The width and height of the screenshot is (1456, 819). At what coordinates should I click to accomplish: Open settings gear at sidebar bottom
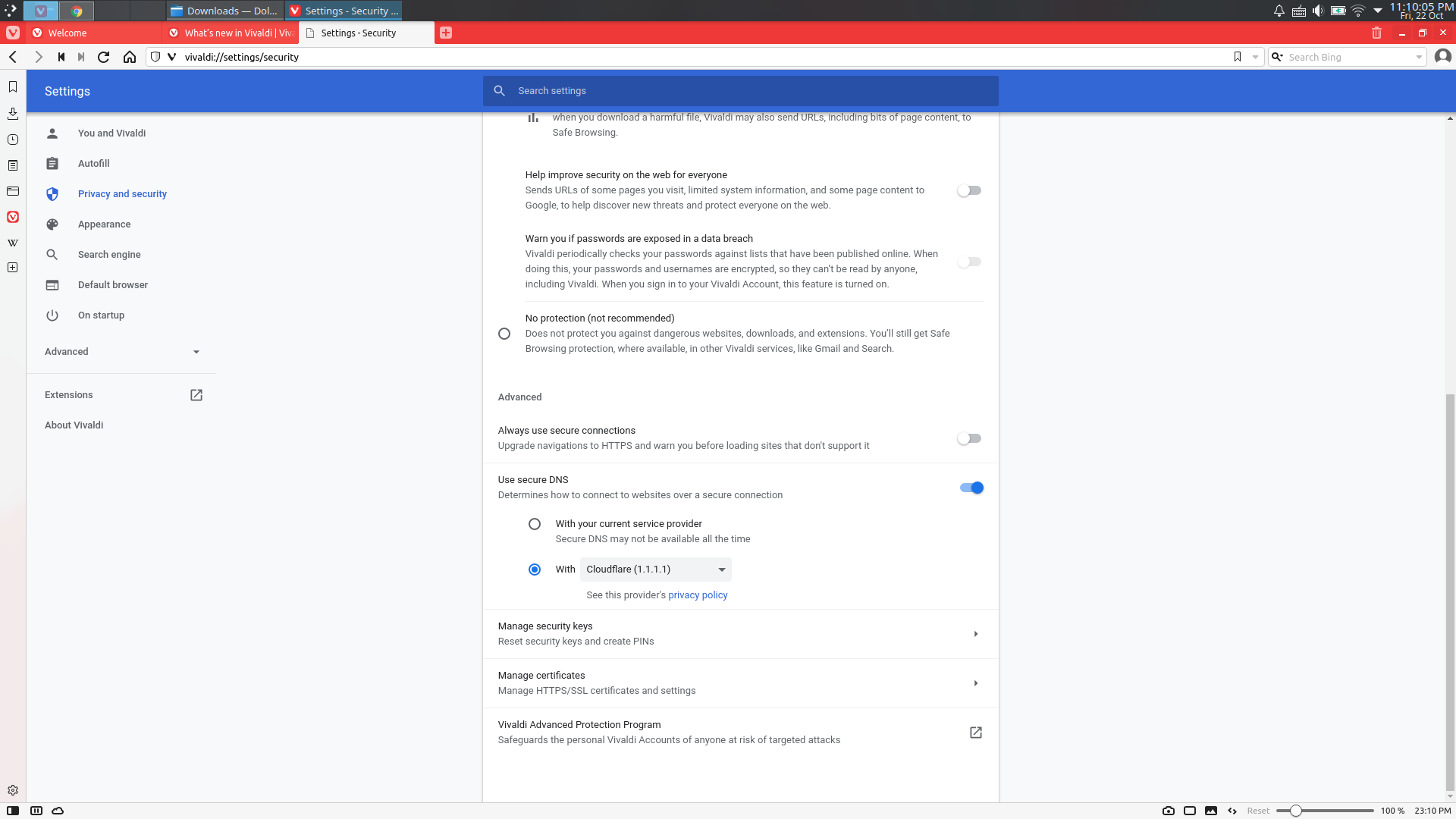click(x=13, y=790)
